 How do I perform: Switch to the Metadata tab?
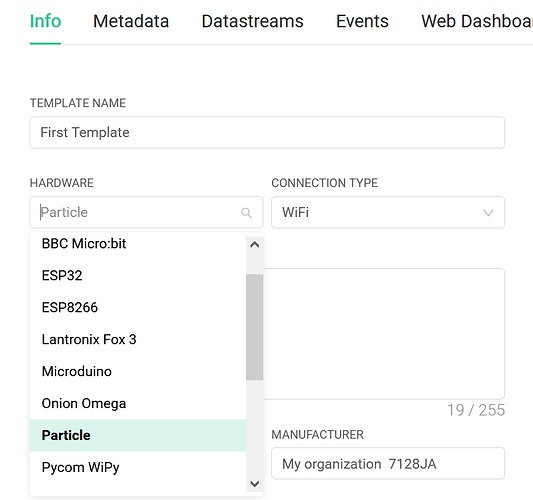(x=131, y=21)
